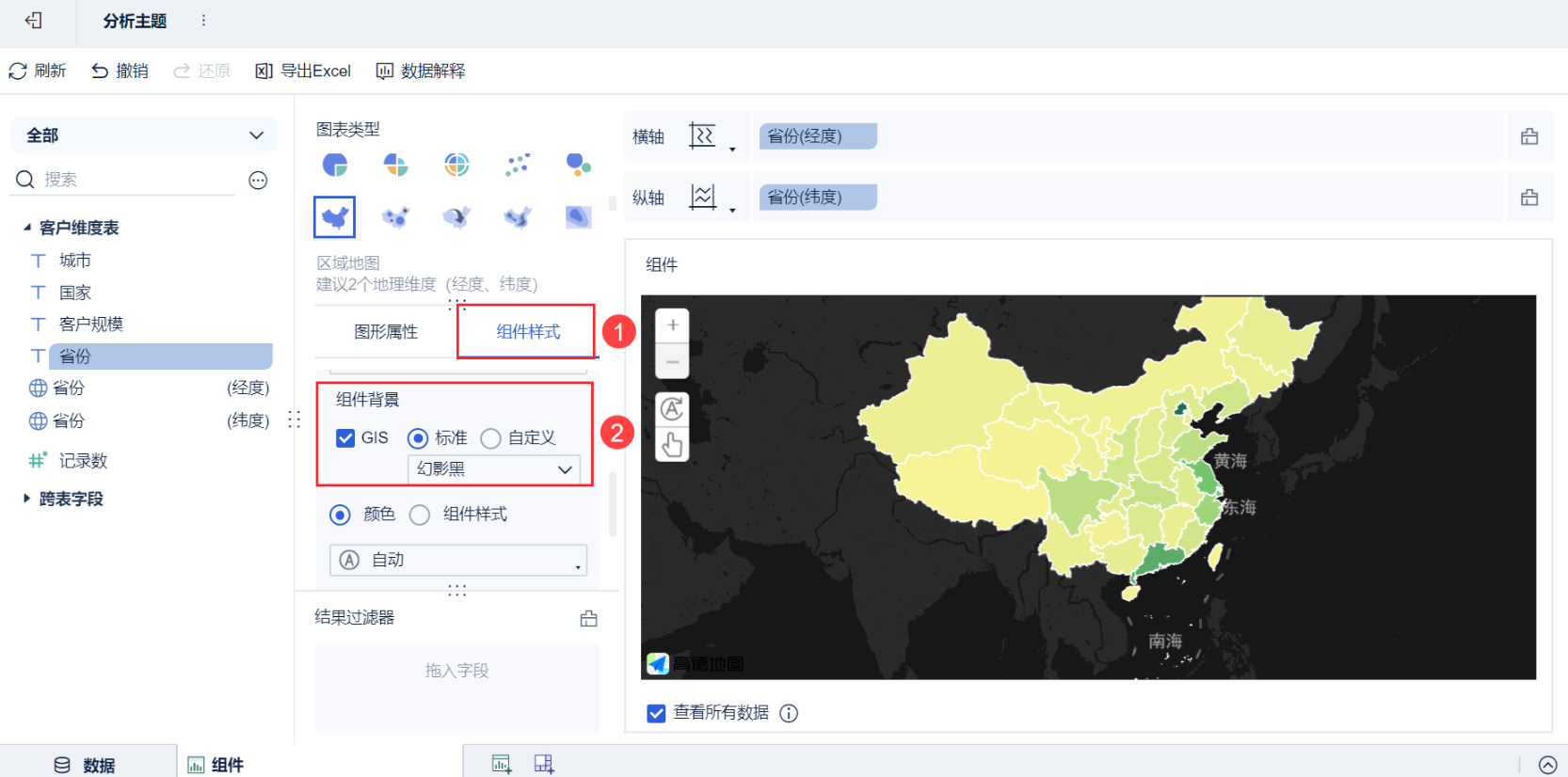Uncheck the GIS background checkbox

click(x=345, y=438)
